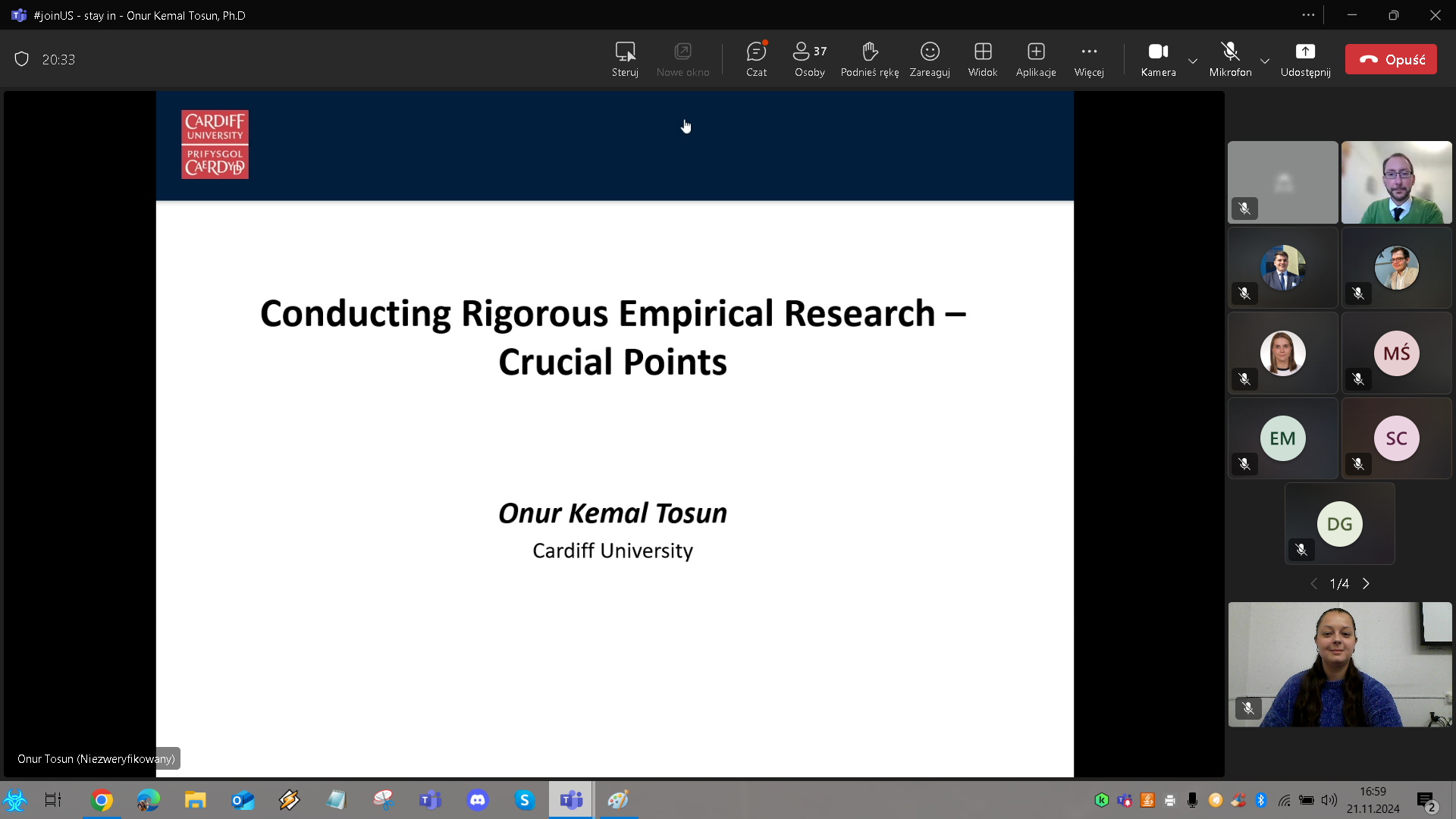Open Zareaguj reactions menu
This screenshot has height=819, width=1456.
tap(930, 59)
